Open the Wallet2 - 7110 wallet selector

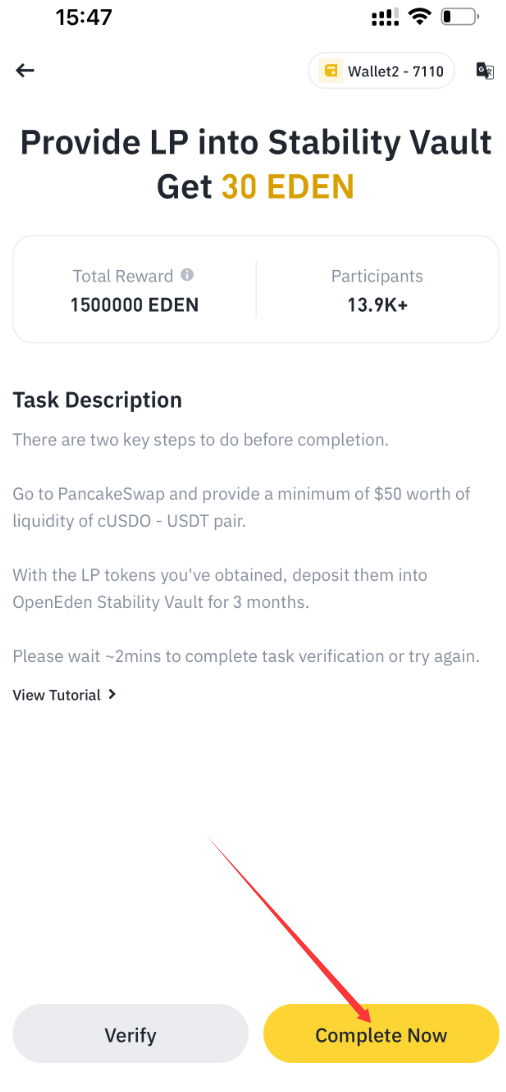click(x=381, y=71)
